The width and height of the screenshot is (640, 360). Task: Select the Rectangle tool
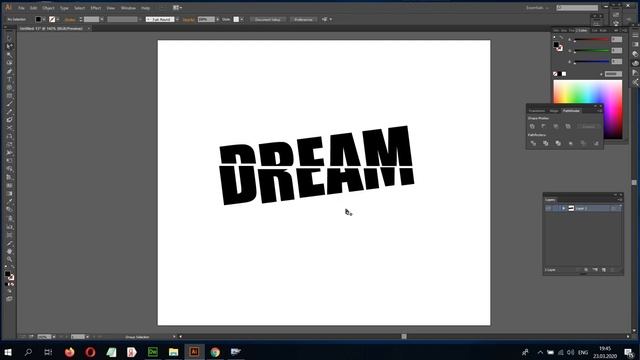point(9,96)
